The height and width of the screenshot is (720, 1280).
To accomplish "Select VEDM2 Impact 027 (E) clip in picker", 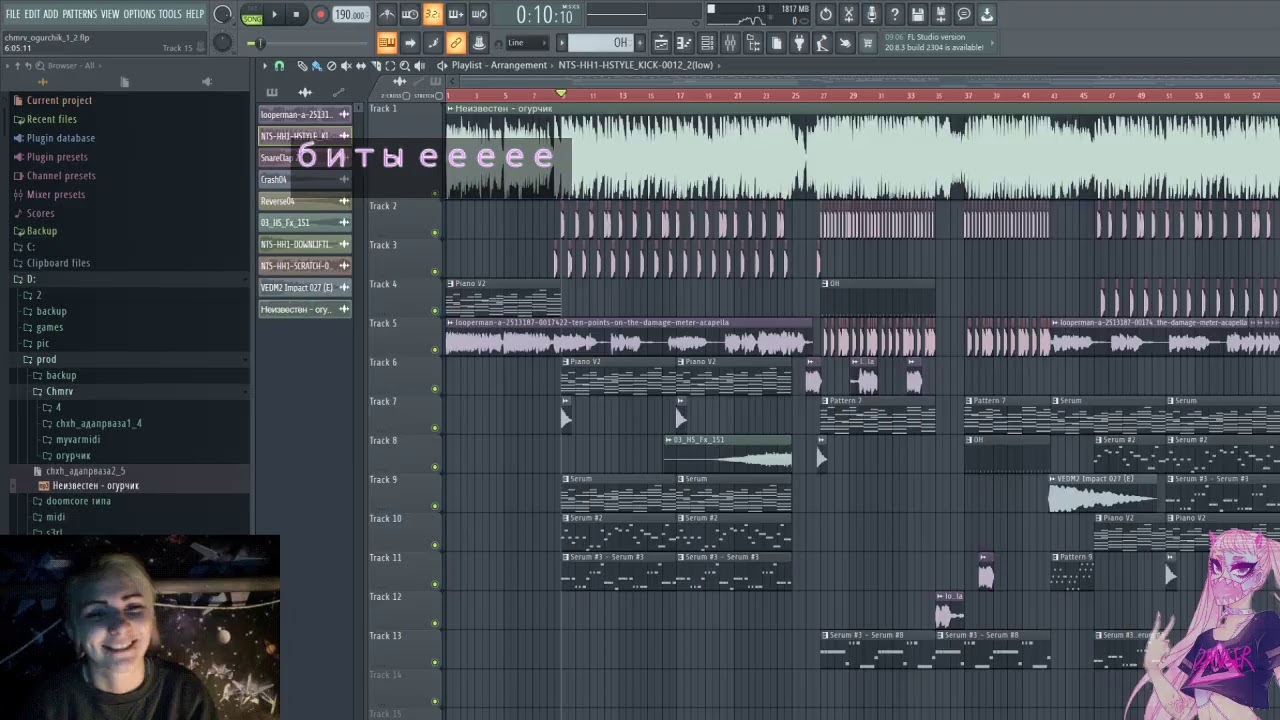I will 305,287.
